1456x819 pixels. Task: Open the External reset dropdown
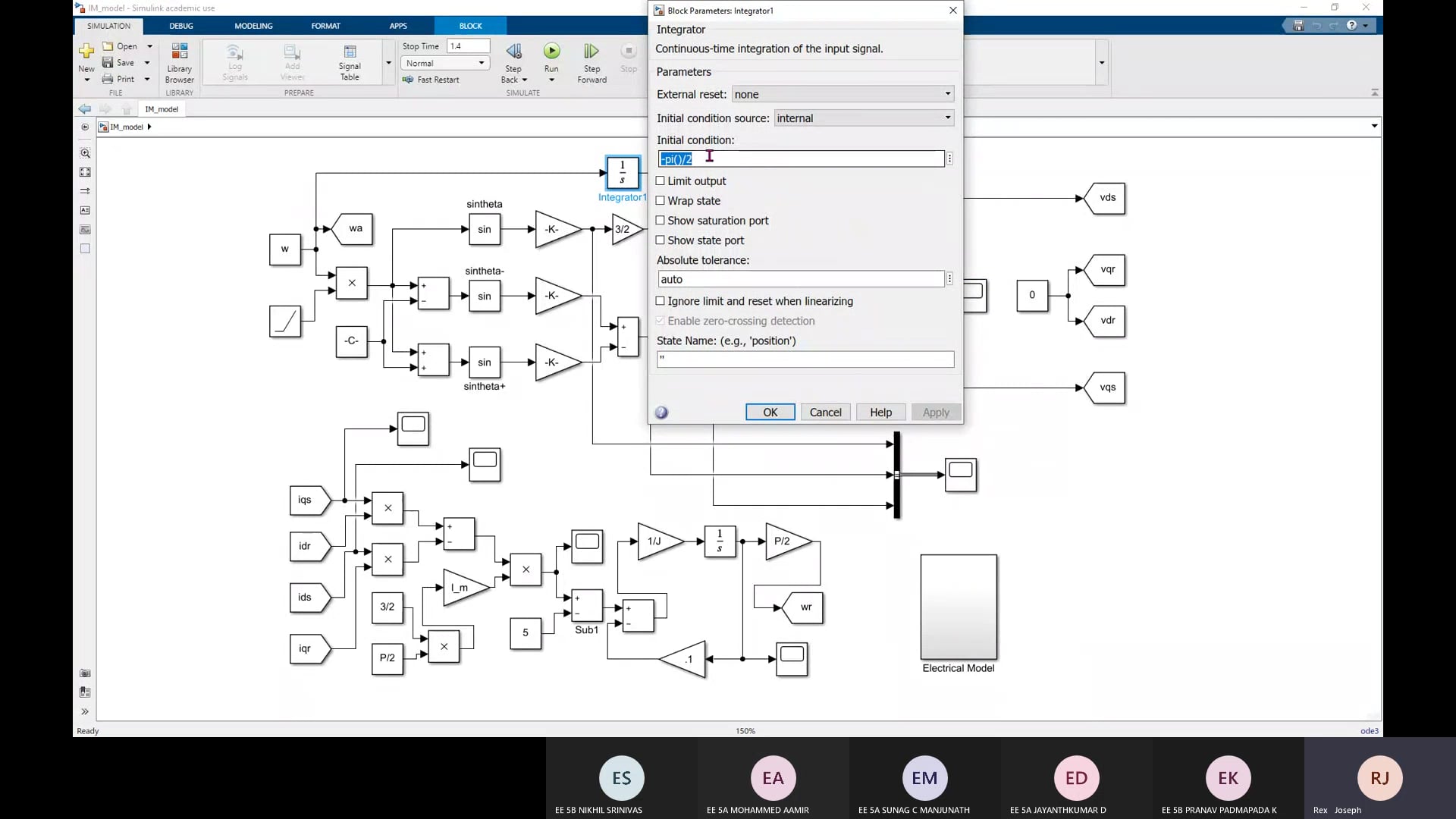tap(843, 95)
